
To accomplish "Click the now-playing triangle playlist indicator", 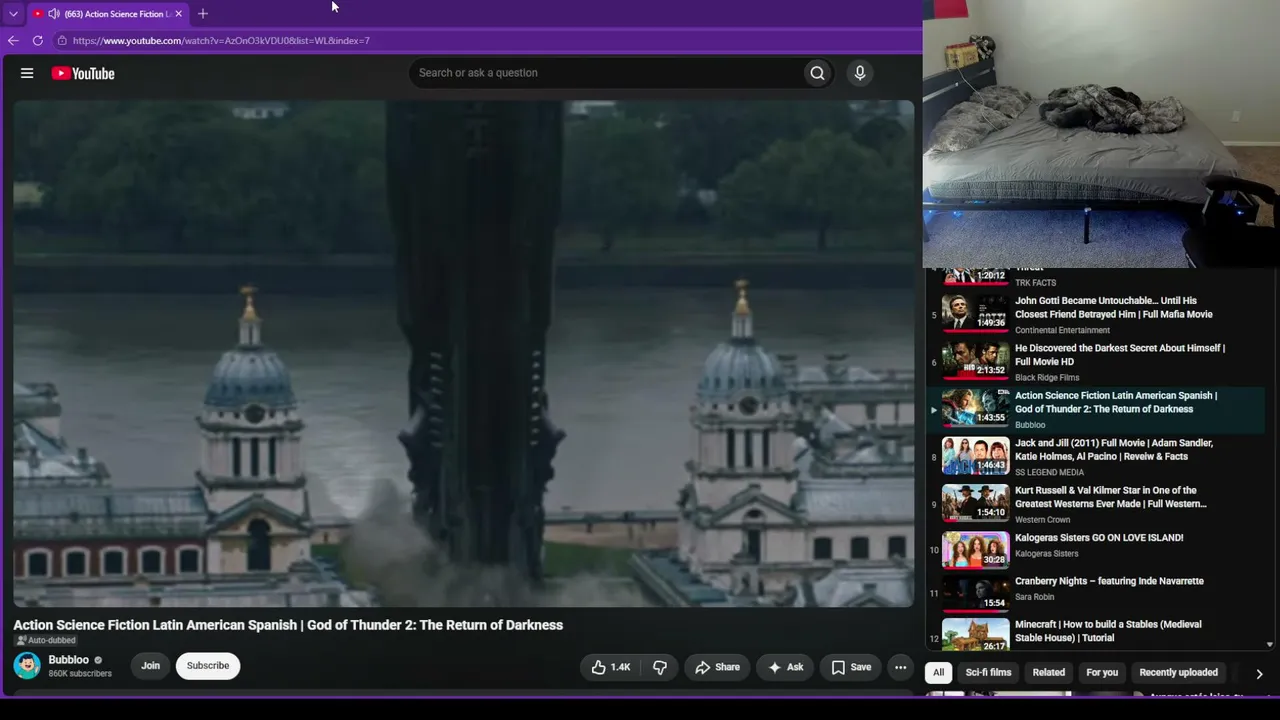I will [934, 410].
